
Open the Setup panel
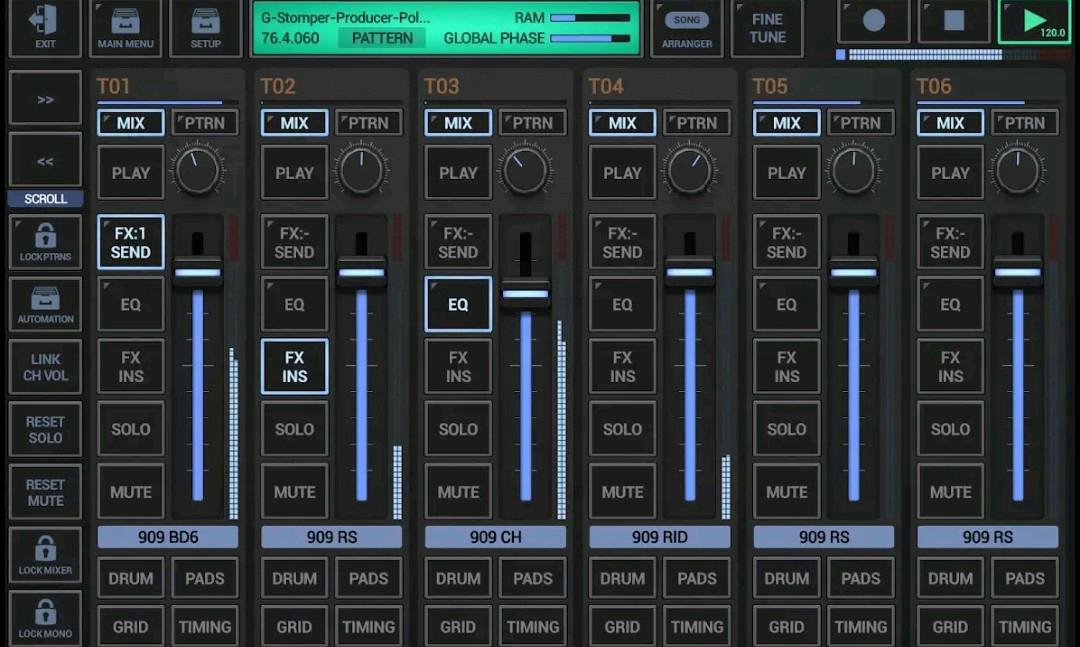point(205,28)
